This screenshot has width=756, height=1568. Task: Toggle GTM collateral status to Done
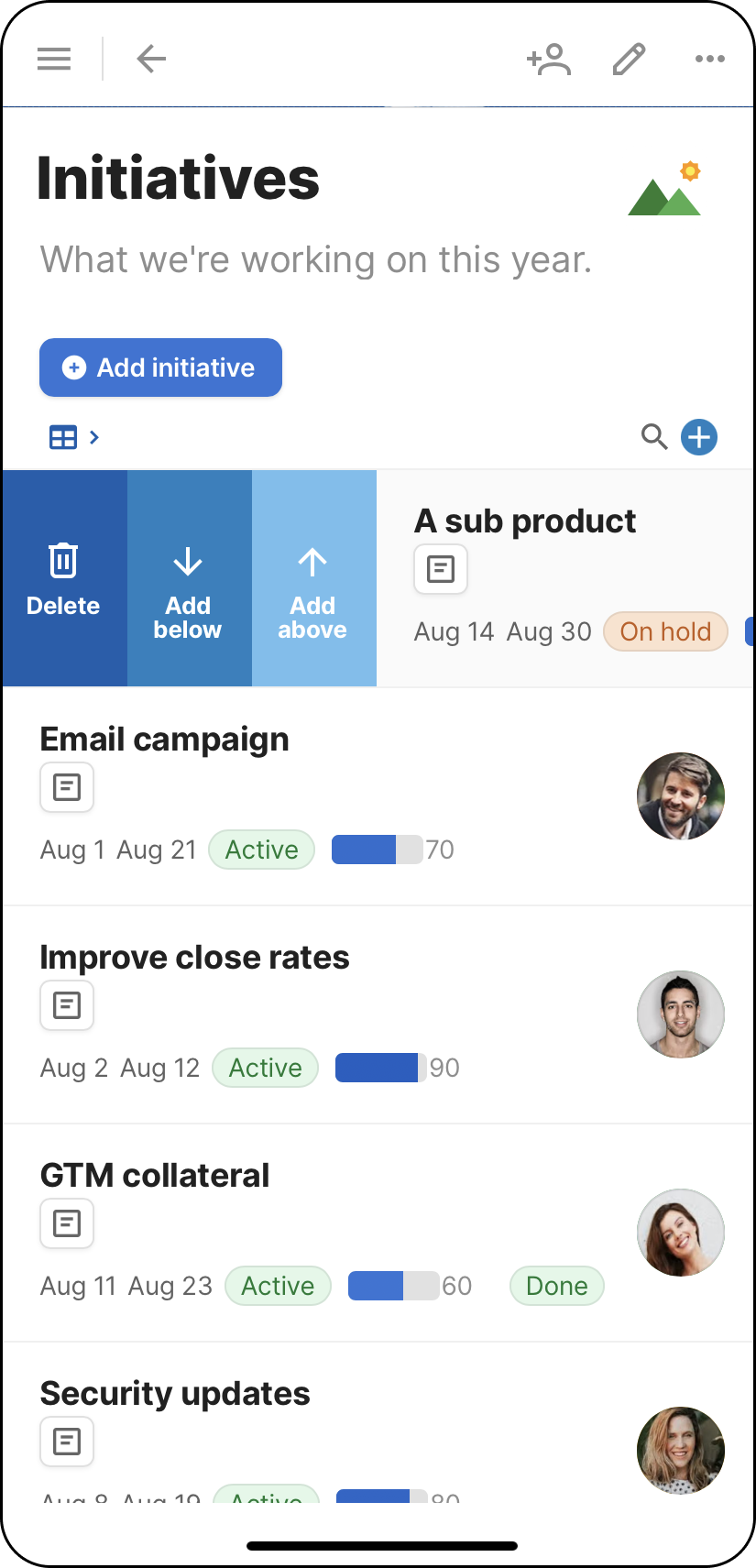point(556,1285)
